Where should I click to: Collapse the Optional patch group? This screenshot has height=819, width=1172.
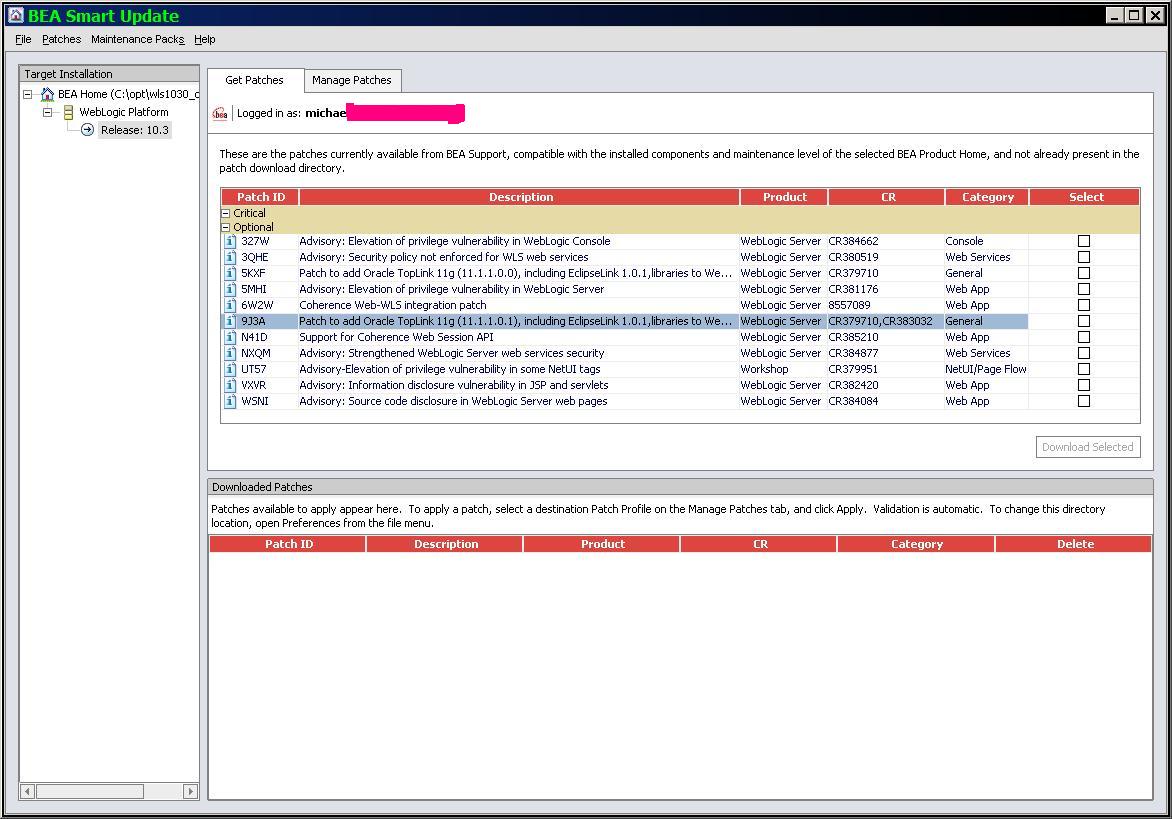coord(226,227)
